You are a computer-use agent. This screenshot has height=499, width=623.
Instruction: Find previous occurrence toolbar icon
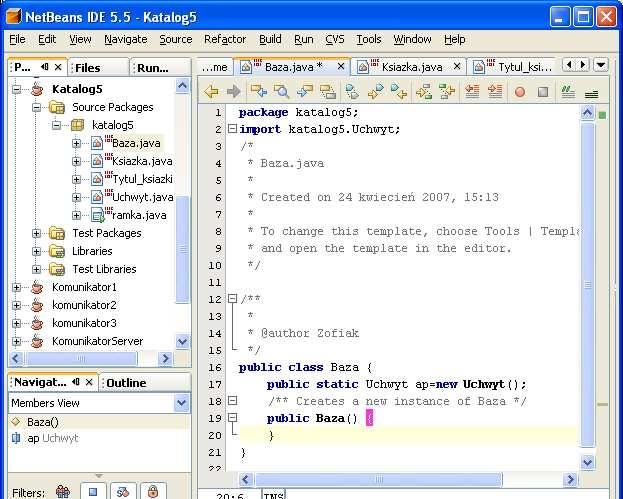[259, 91]
